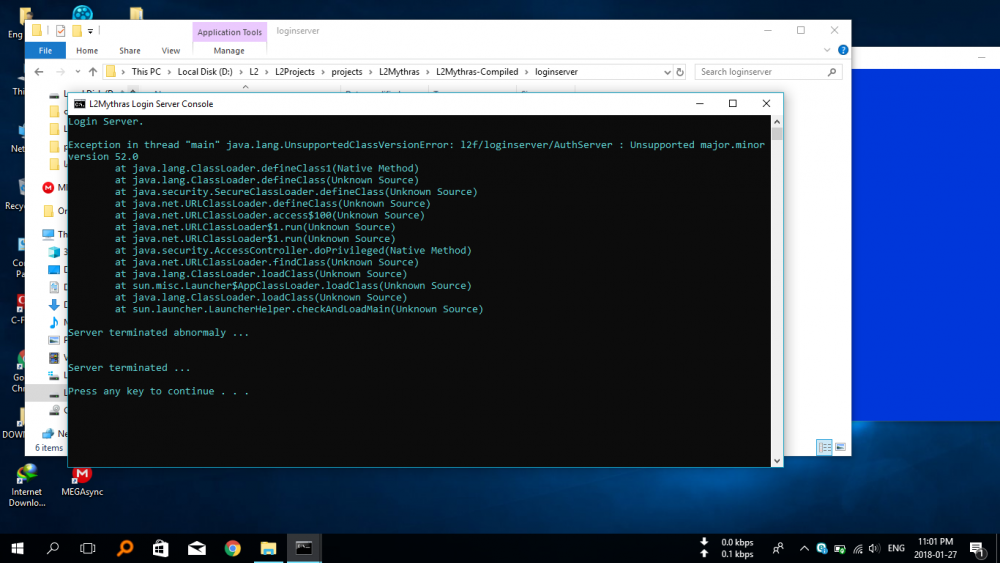
Task: Open MEGAsync desktop shortcut
Action: [82, 476]
